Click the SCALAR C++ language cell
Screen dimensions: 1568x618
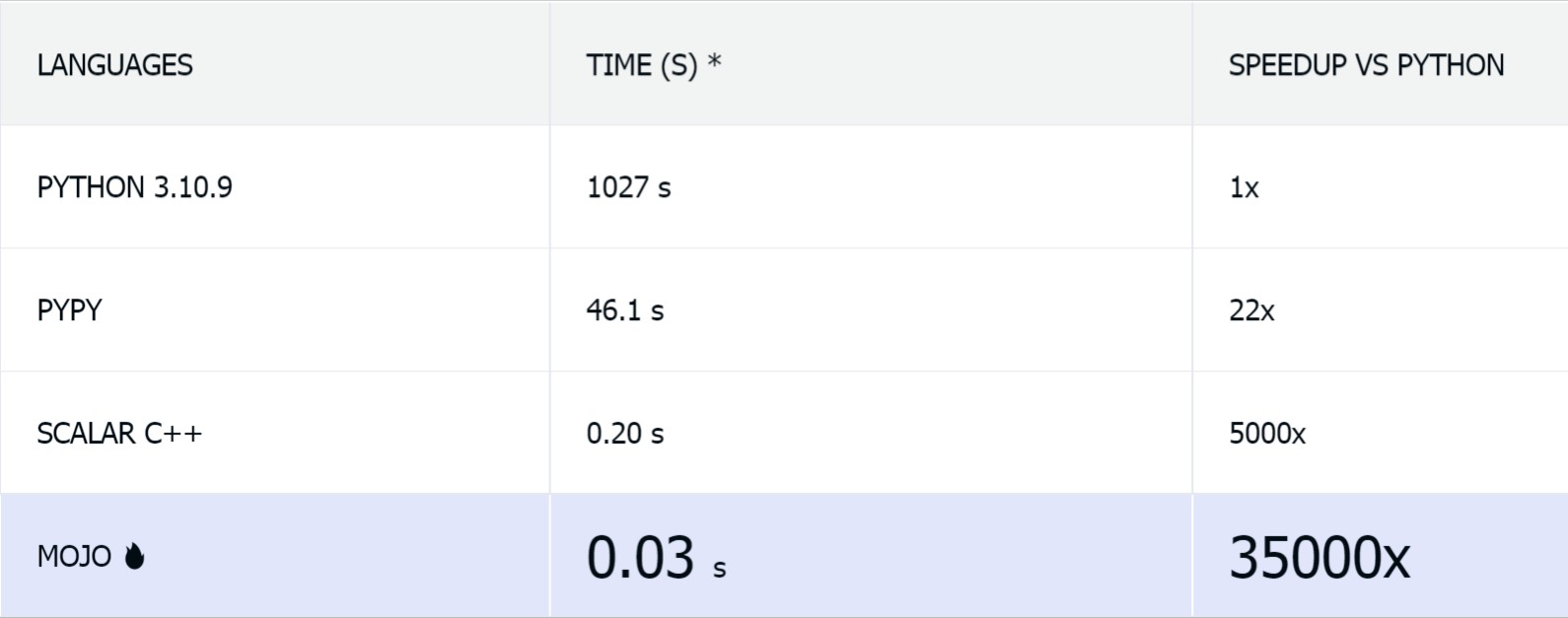pyautogui.click(x=119, y=434)
